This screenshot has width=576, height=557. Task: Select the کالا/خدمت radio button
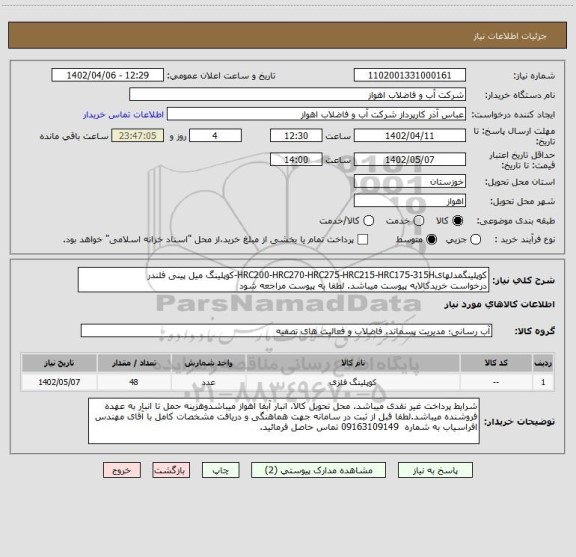point(368,221)
